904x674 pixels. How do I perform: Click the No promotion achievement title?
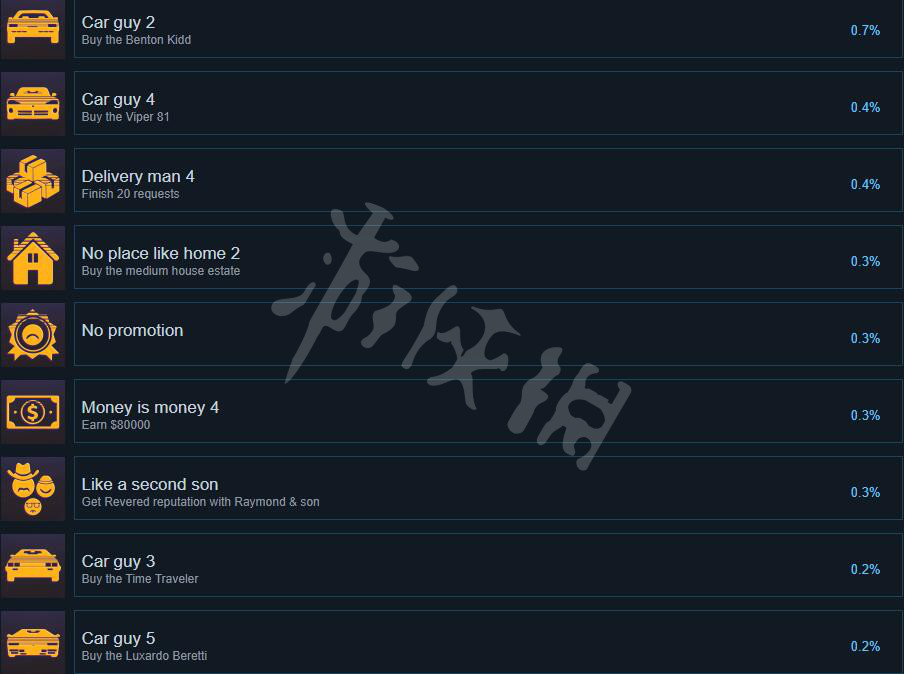click(x=133, y=330)
